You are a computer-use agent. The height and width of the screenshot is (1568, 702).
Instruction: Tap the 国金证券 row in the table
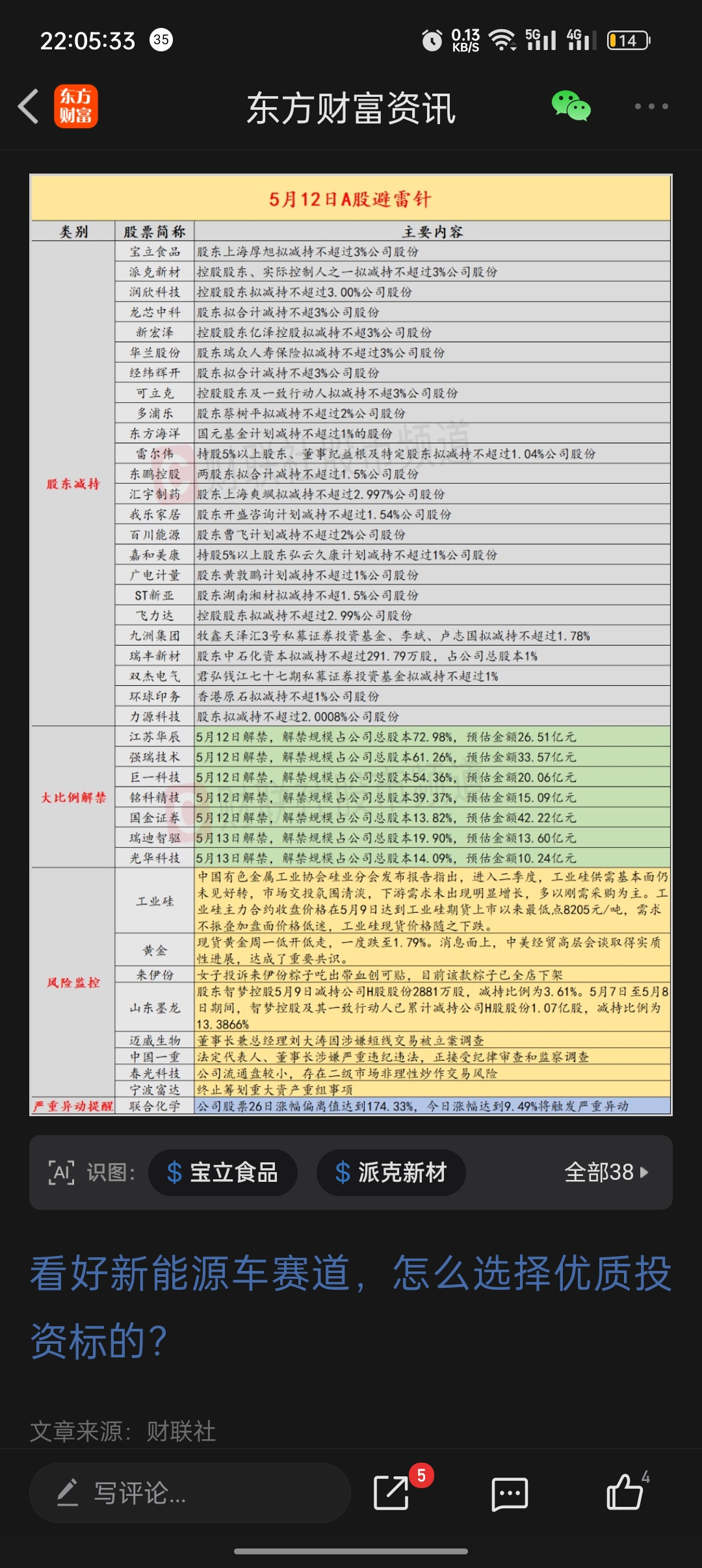(393, 817)
